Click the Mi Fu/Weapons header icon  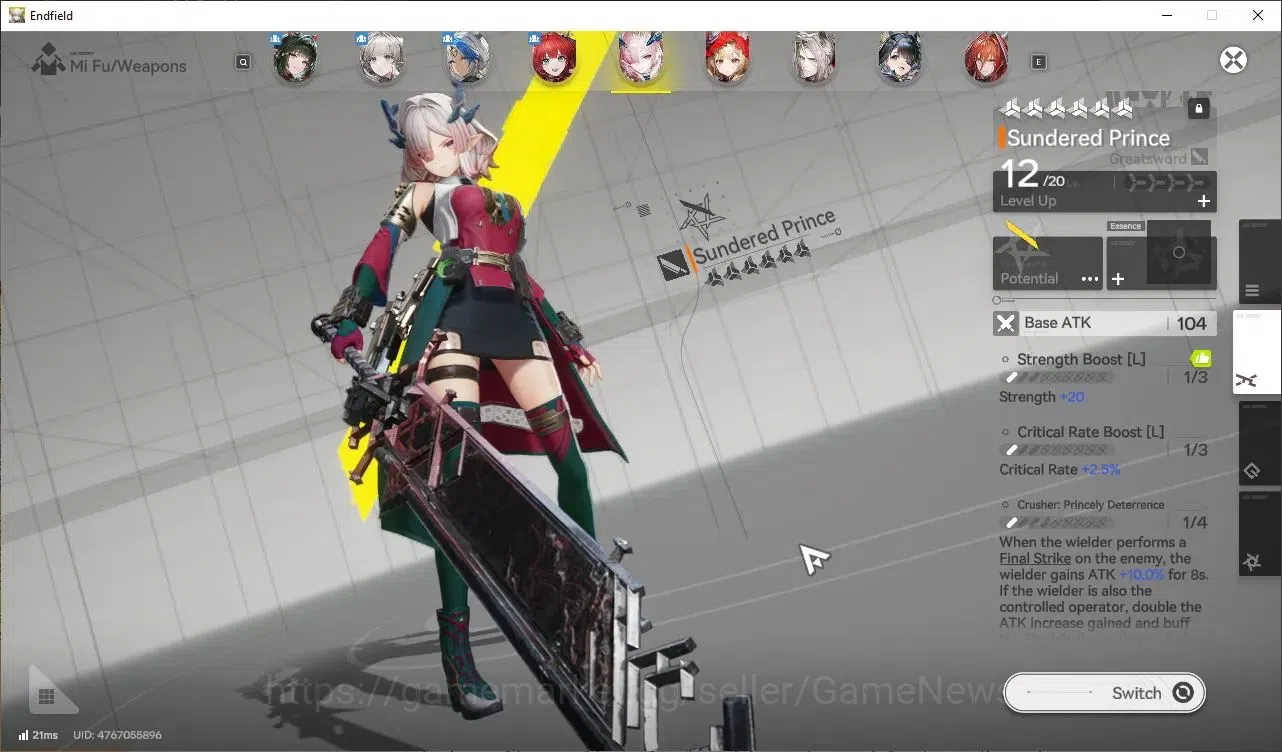[48, 60]
